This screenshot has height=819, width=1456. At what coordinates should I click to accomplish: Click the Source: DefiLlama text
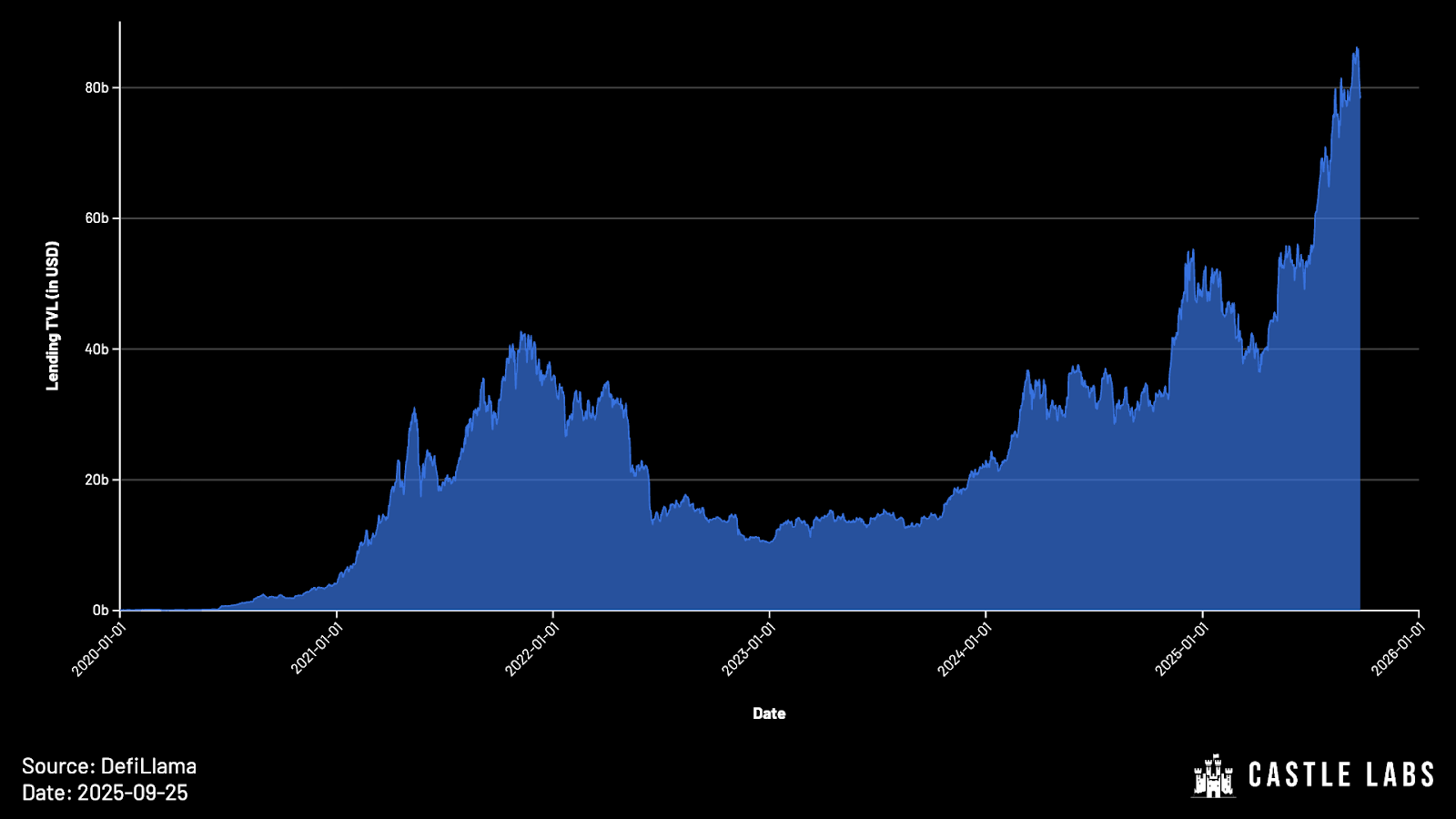[x=109, y=766]
